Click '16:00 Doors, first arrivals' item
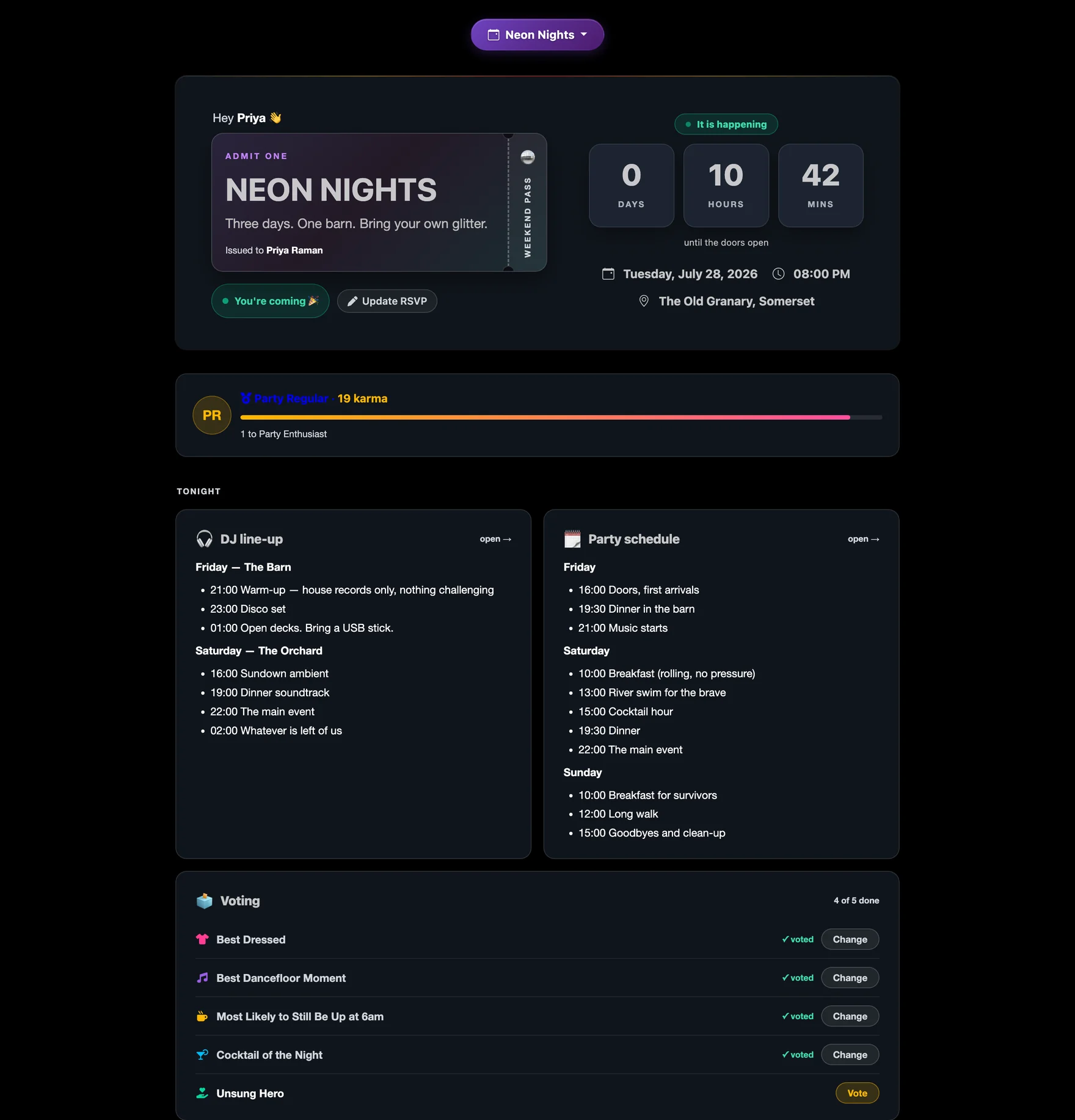Viewport: 1075px width, 1120px height. pos(639,590)
